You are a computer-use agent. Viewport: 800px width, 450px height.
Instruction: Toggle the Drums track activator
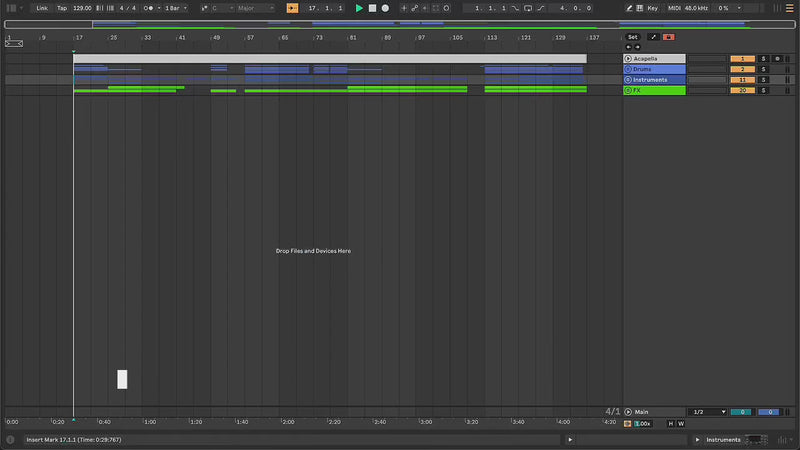click(742, 69)
